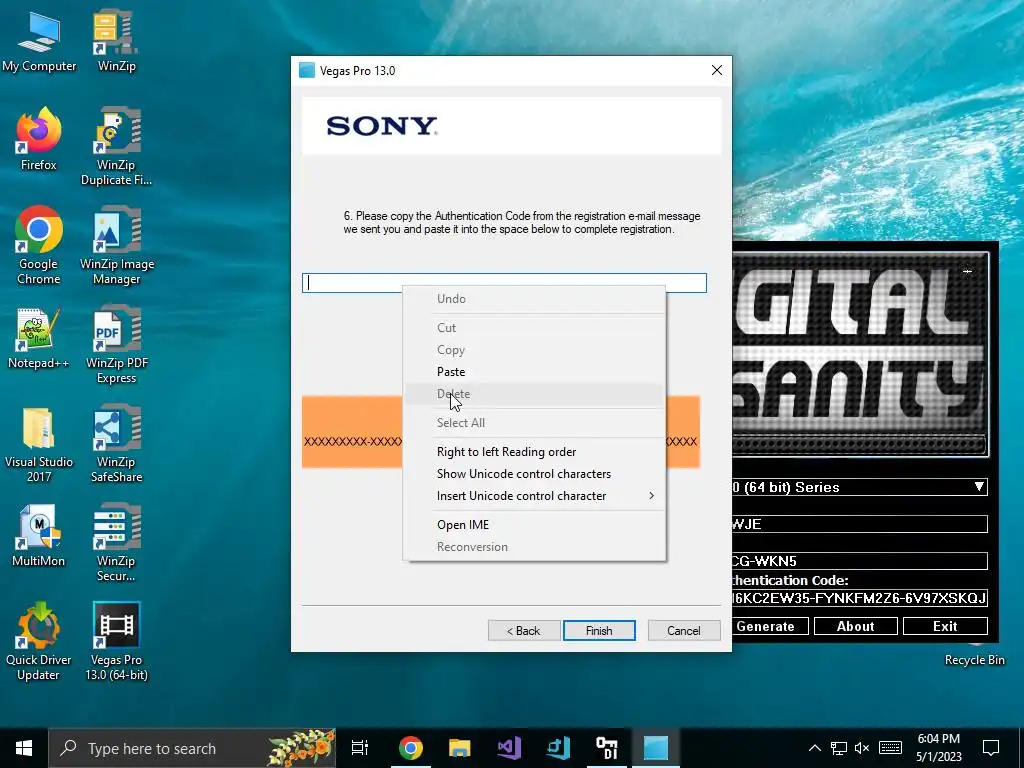Screen dimensions: 1024x768
Task: Click Exit in the keygen window
Action: pyautogui.click(x=945, y=626)
